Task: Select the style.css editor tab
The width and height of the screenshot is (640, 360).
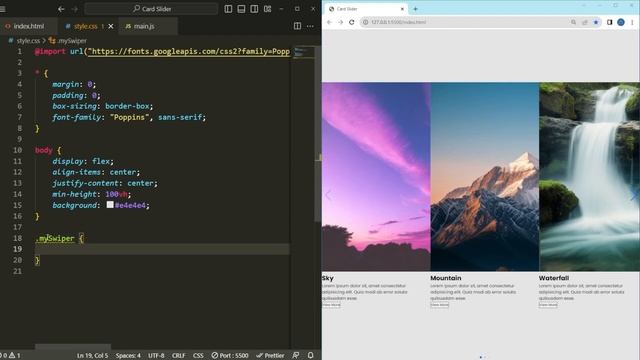Action: tap(86, 26)
